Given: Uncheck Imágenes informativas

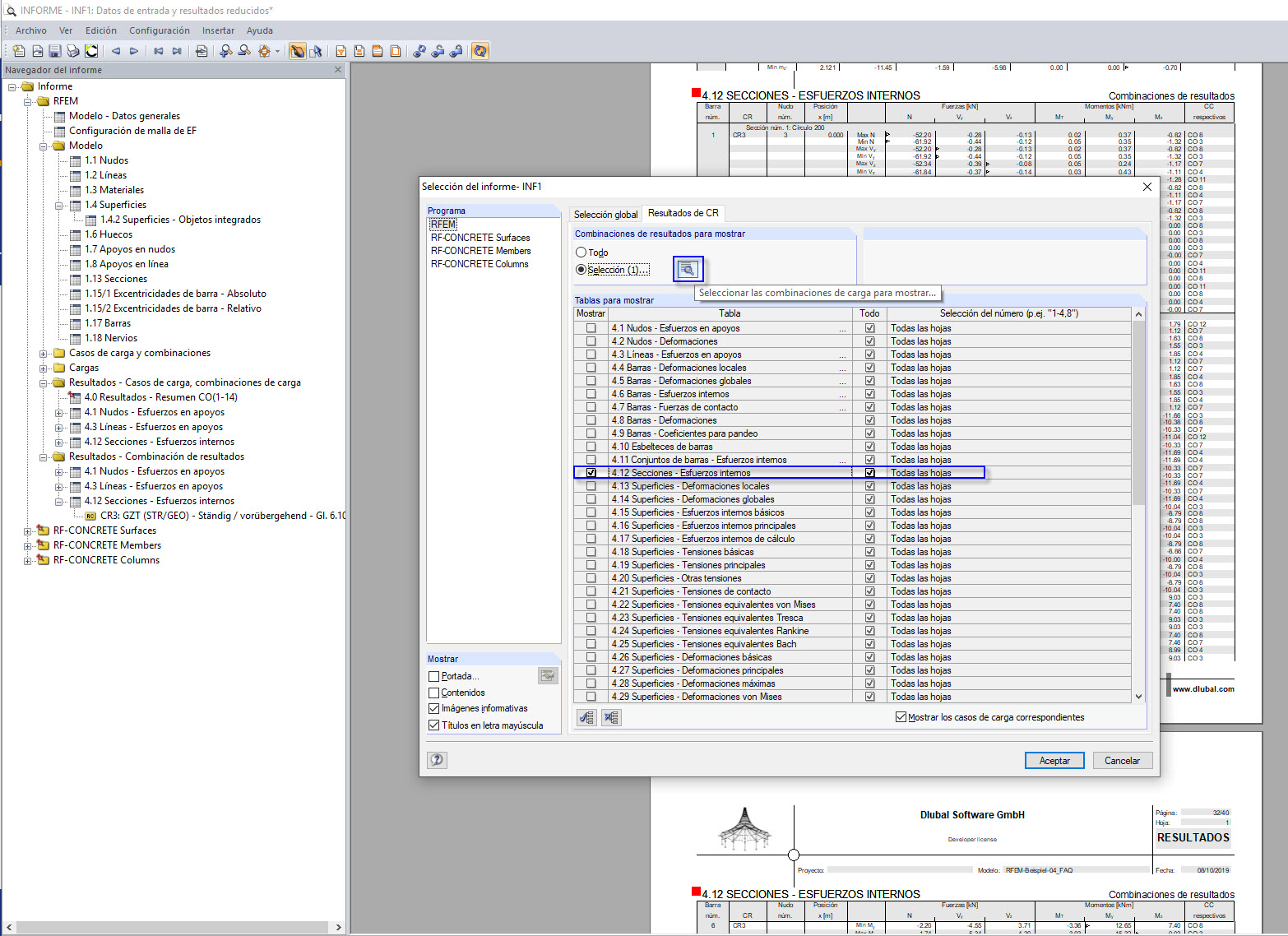Looking at the screenshot, I should click(434, 708).
